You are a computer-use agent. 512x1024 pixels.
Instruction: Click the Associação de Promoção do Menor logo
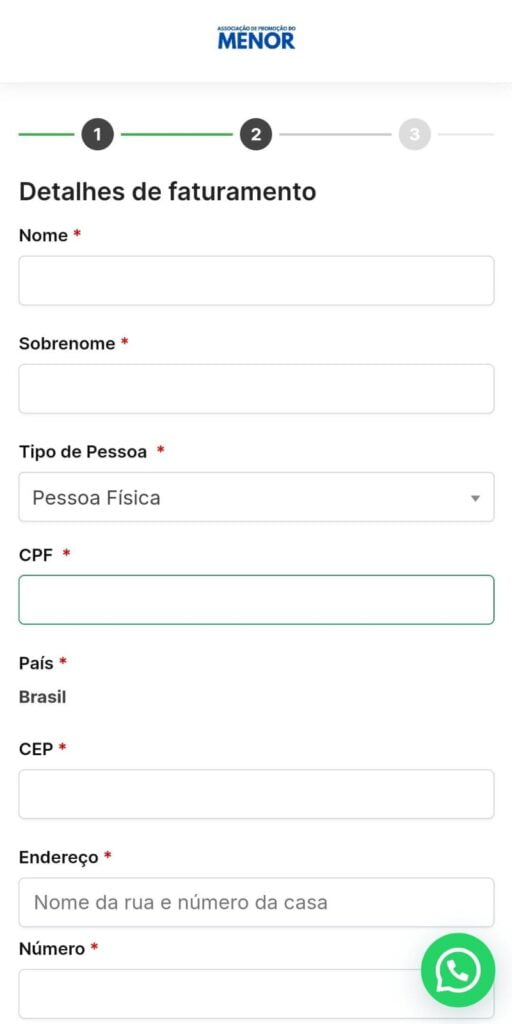[x=256, y=38]
